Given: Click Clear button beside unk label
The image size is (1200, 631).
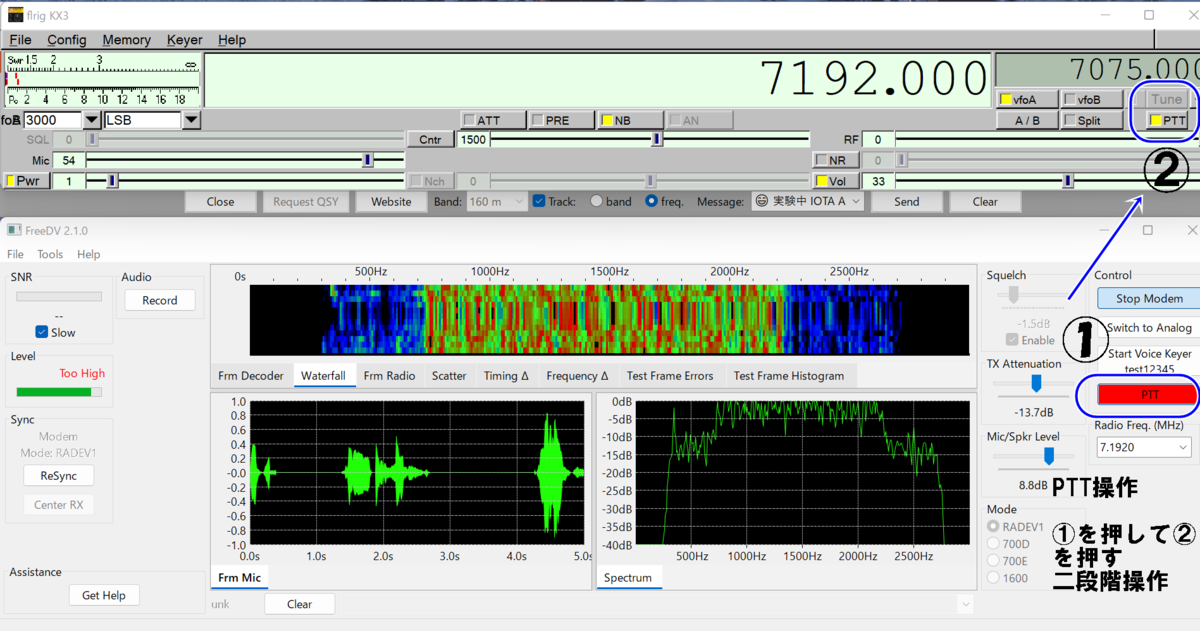Looking at the screenshot, I should tap(299, 604).
